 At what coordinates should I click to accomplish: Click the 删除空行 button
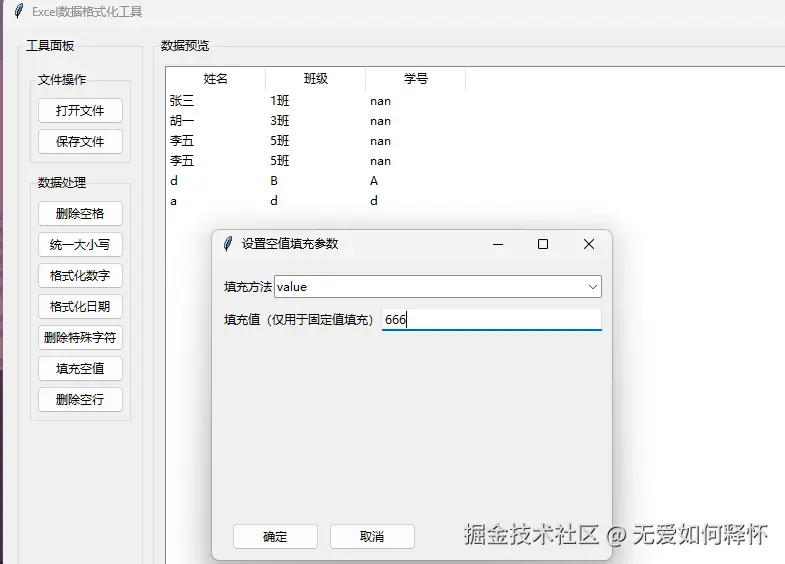(80, 400)
